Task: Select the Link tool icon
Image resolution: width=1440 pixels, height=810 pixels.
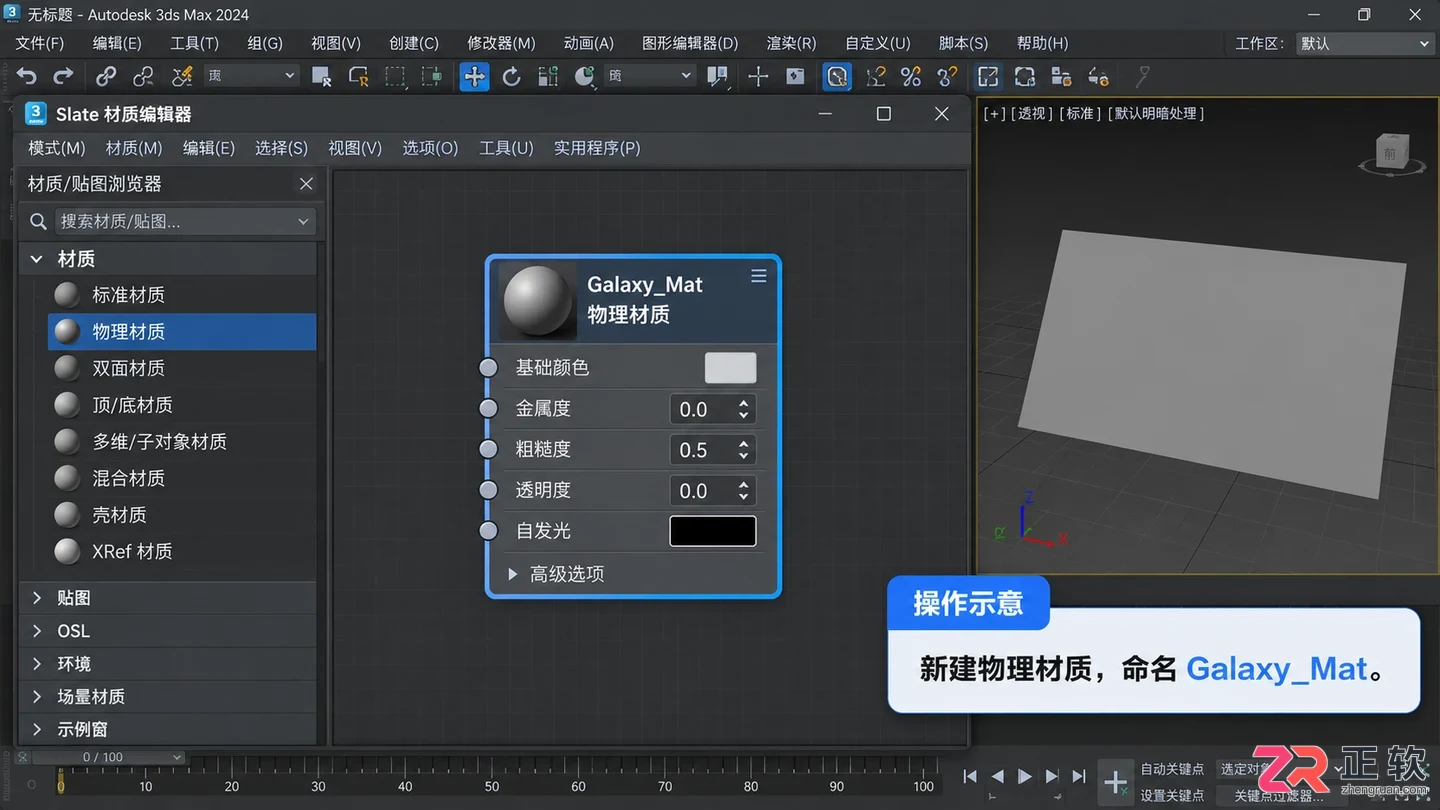Action: pos(106,76)
